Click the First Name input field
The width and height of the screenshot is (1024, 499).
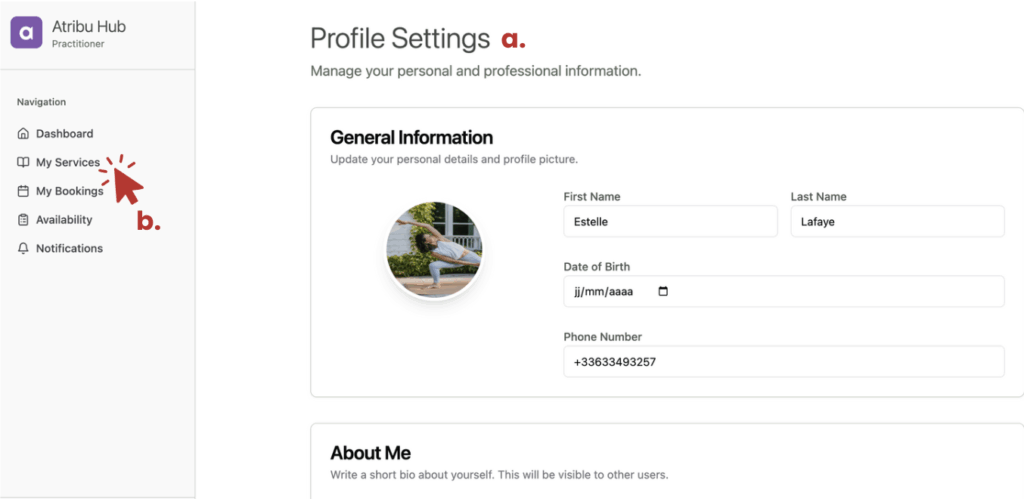pyautogui.click(x=670, y=222)
